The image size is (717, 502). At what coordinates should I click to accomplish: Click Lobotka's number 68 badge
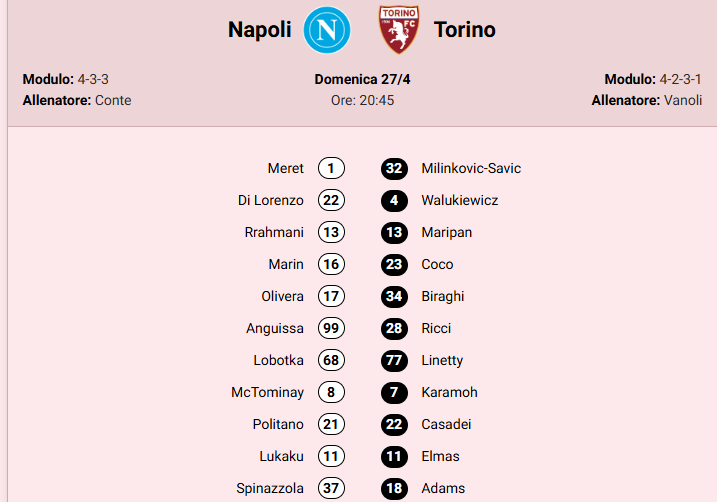tap(331, 361)
